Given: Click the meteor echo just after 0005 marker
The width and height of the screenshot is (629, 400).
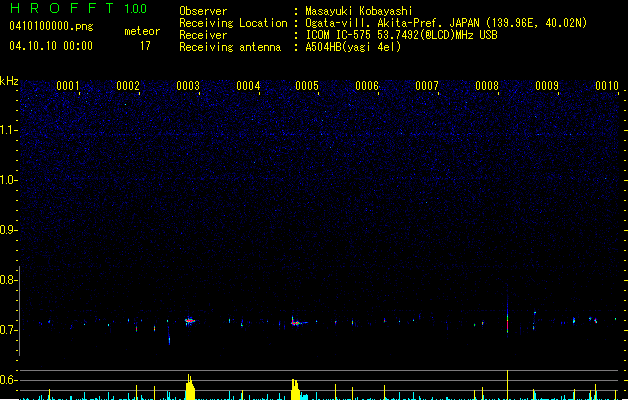Looking at the screenshot, I should point(298,322).
